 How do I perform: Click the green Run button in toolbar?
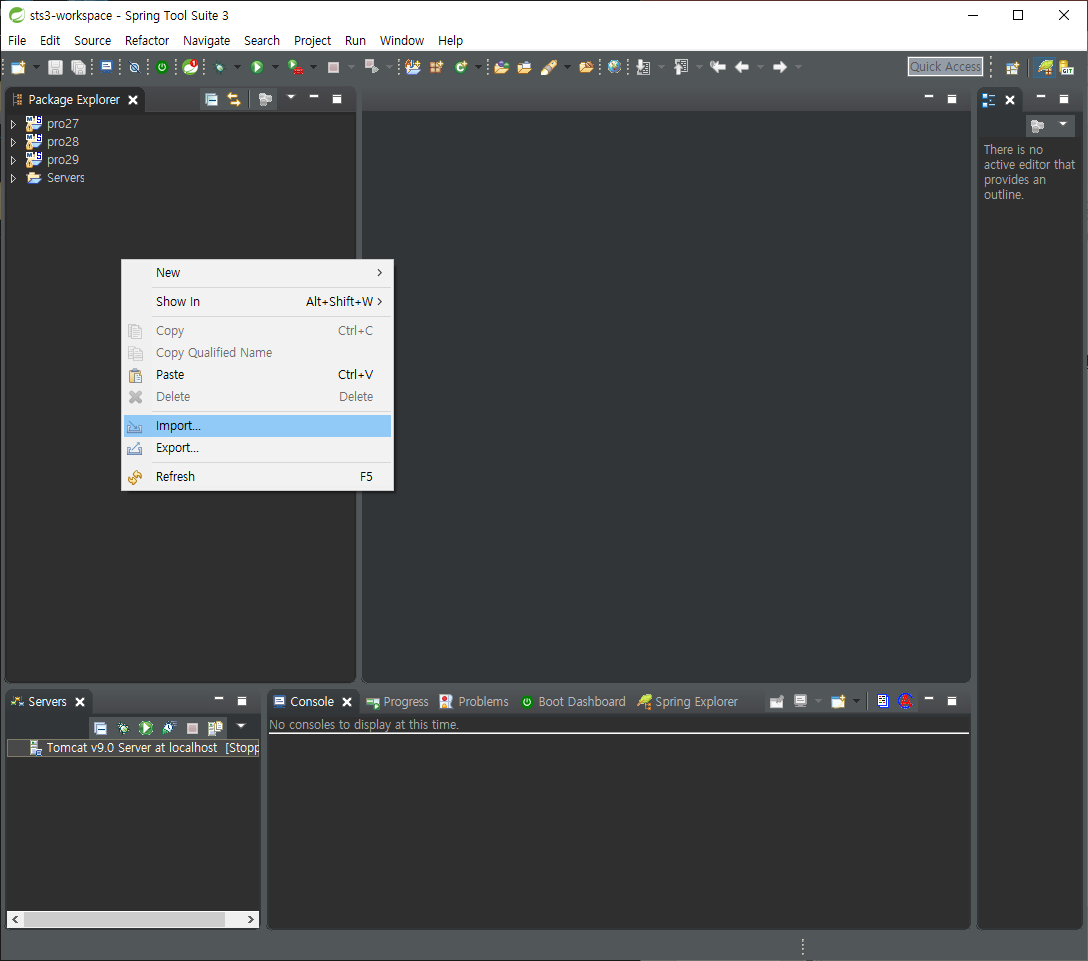(257, 67)
